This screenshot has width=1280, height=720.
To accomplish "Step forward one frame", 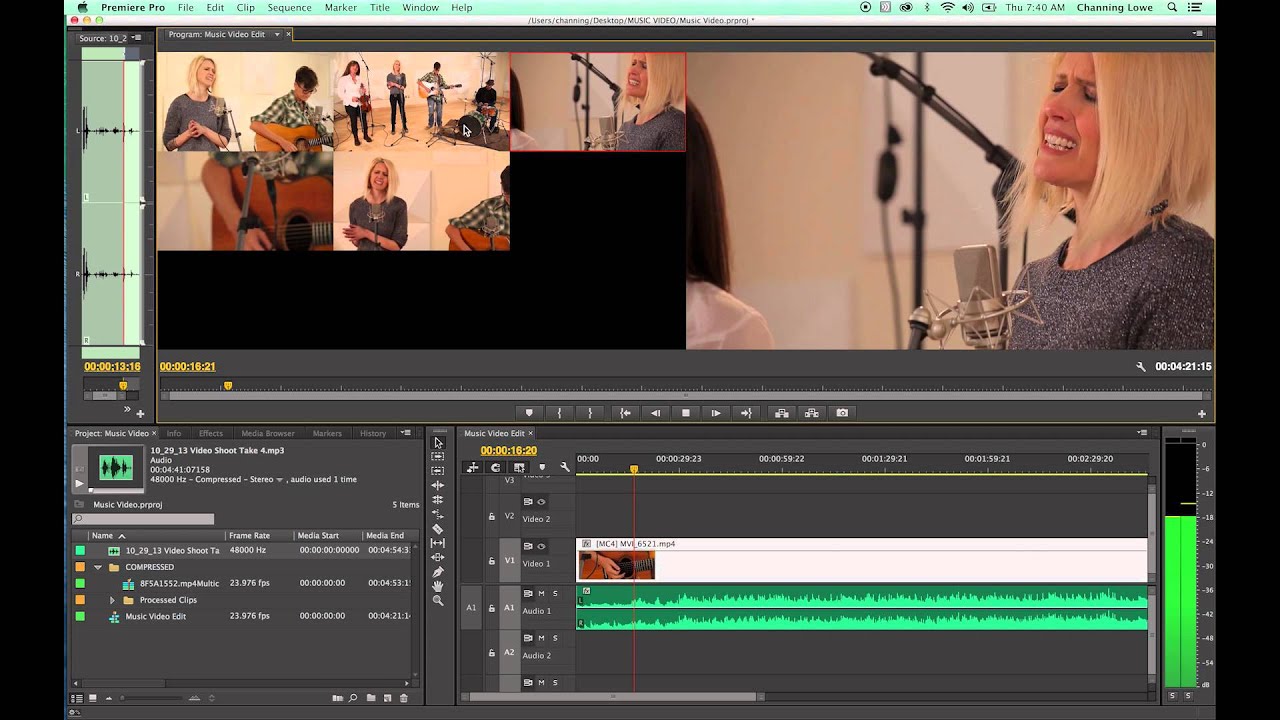I will coord(716,413).
